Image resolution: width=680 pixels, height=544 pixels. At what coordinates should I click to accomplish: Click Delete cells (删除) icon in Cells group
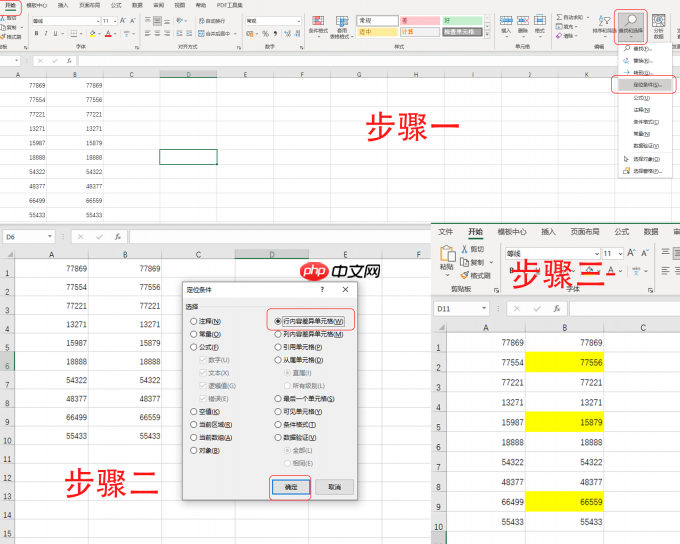pyautogui.click(x=523, y=24)
